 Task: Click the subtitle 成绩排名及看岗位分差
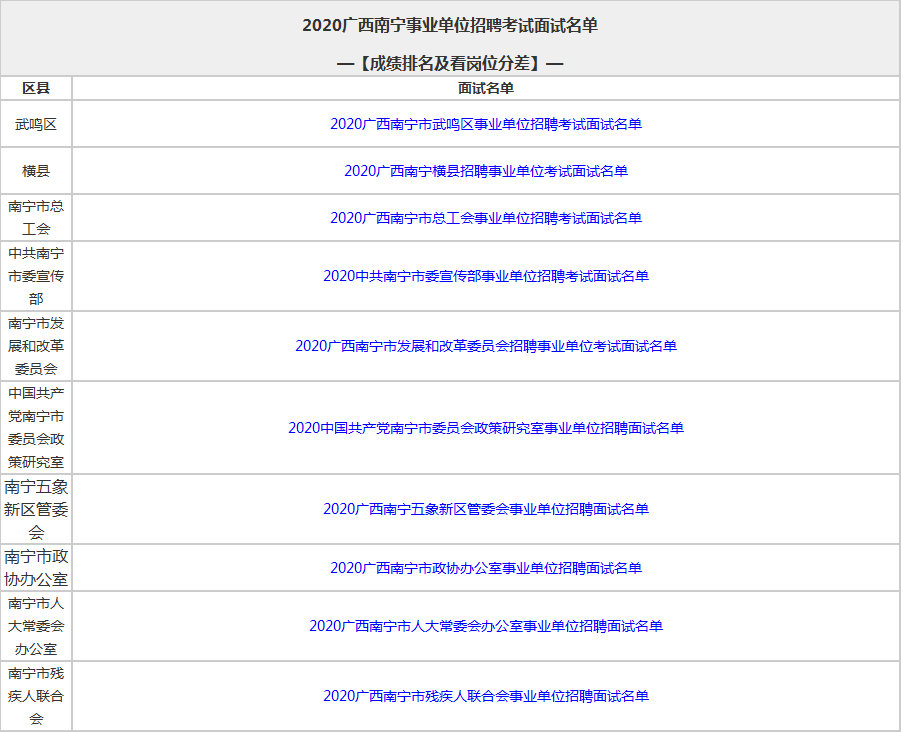[450, 63]
